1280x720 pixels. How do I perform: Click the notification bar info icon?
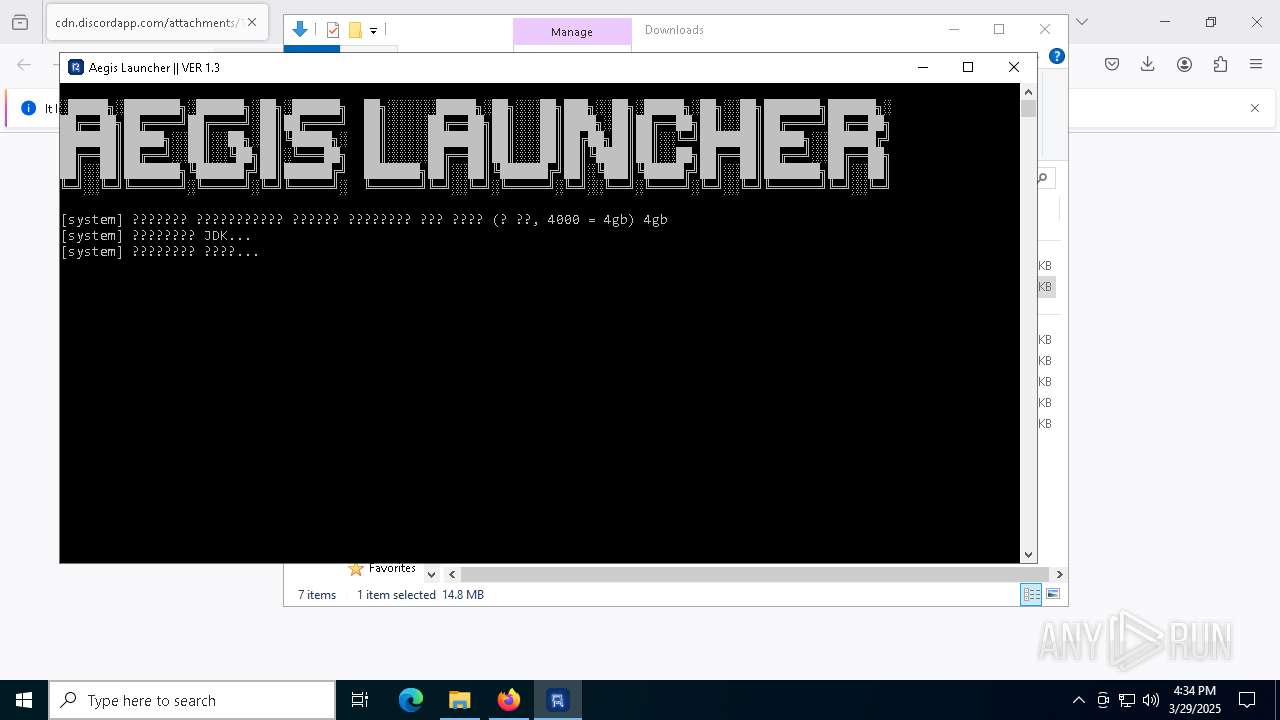tap(28, 108)
